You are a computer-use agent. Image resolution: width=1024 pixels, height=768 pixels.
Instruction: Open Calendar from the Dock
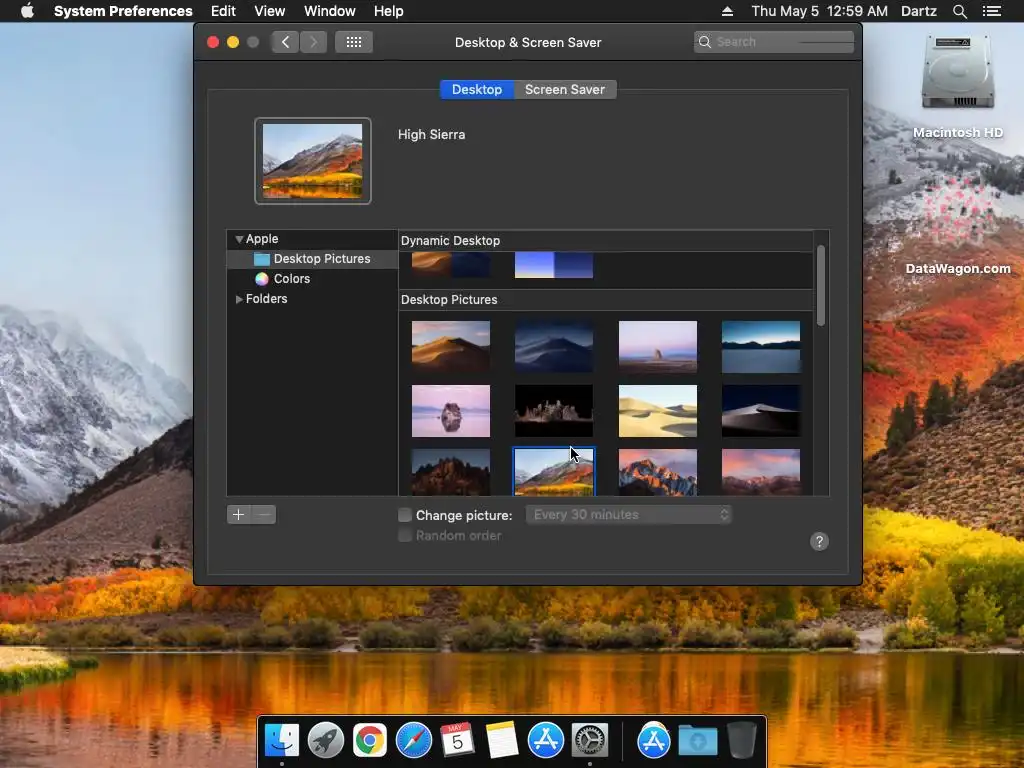pyautogui.click(x=457, y=741)
